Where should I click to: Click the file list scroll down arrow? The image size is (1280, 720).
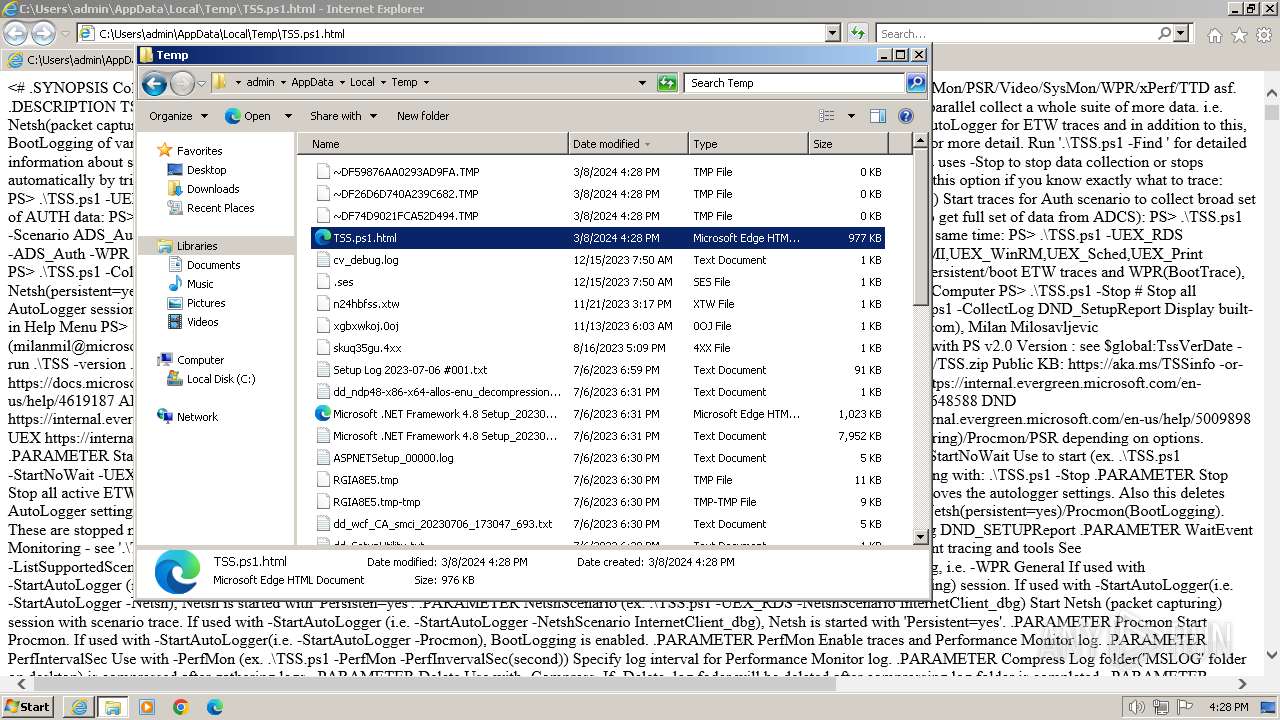pyautogui.click(x=921, y=537)
